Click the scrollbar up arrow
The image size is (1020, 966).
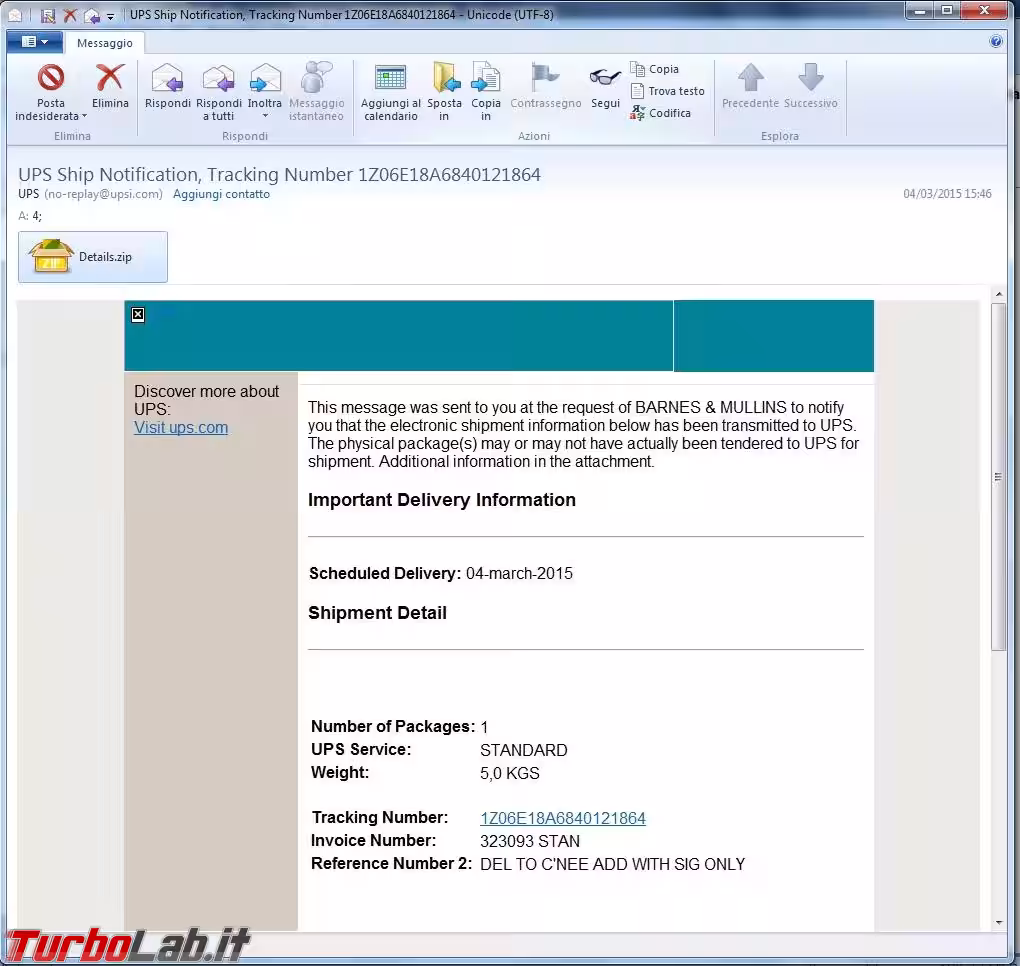999,295
